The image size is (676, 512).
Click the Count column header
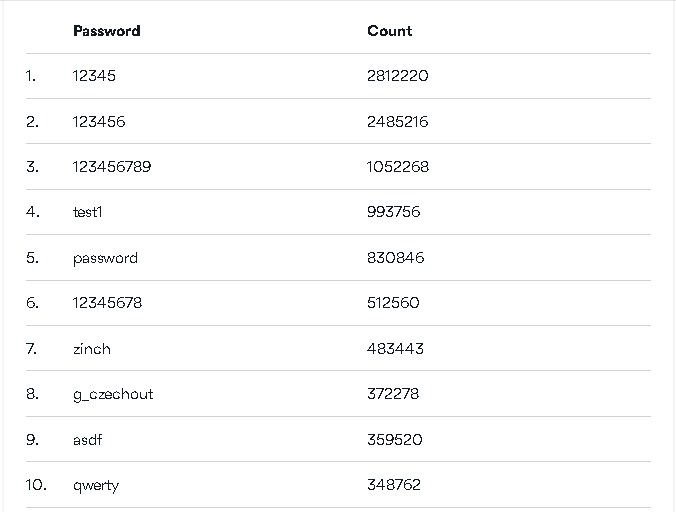(389, 31)
